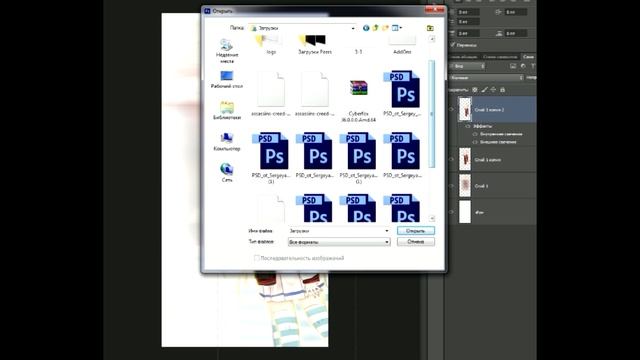Close the Открыть dialog window
The height and width of the screenshot is (360, 640).
coord(434,10)
